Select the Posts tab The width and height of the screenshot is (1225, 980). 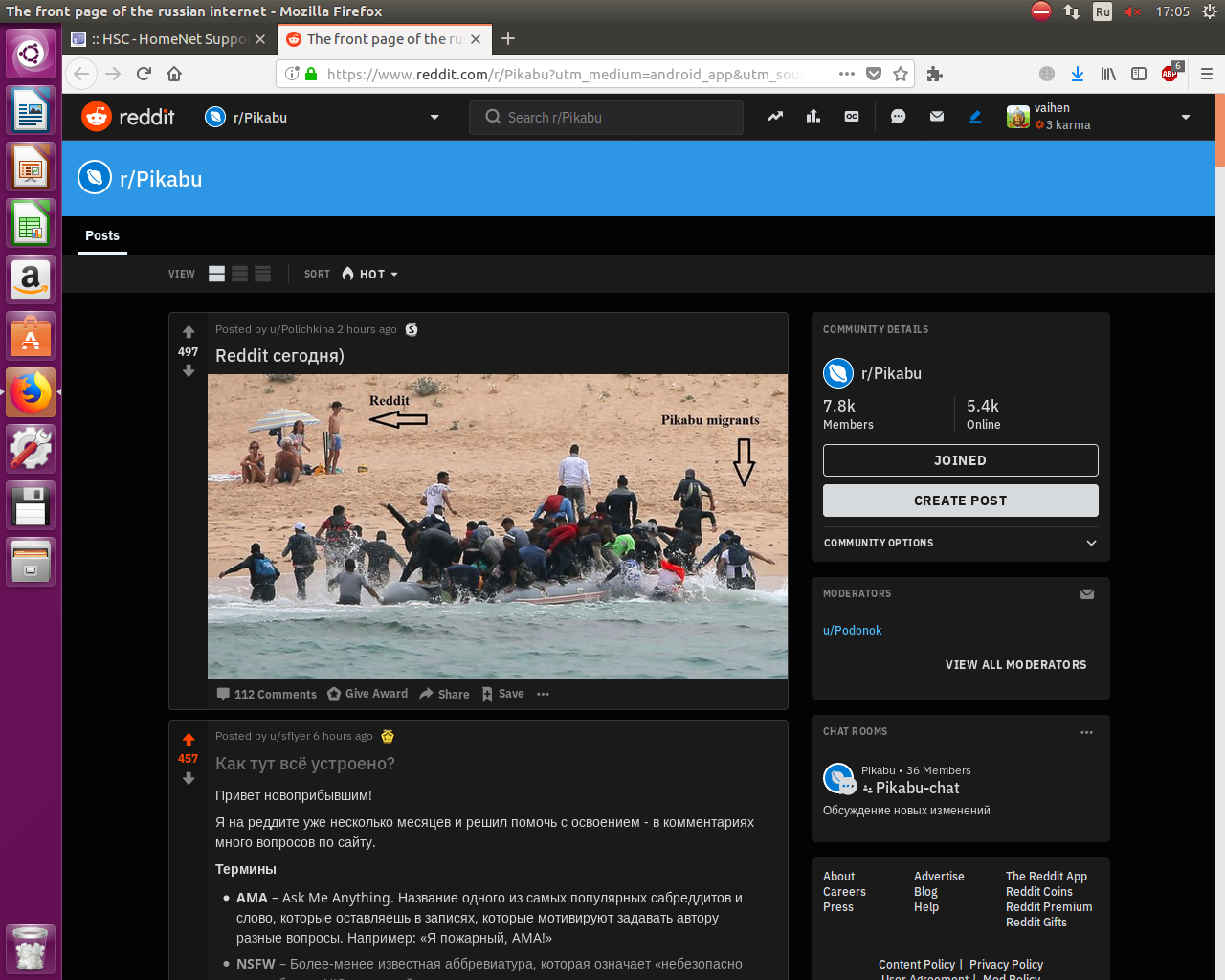tap(102, 235)
